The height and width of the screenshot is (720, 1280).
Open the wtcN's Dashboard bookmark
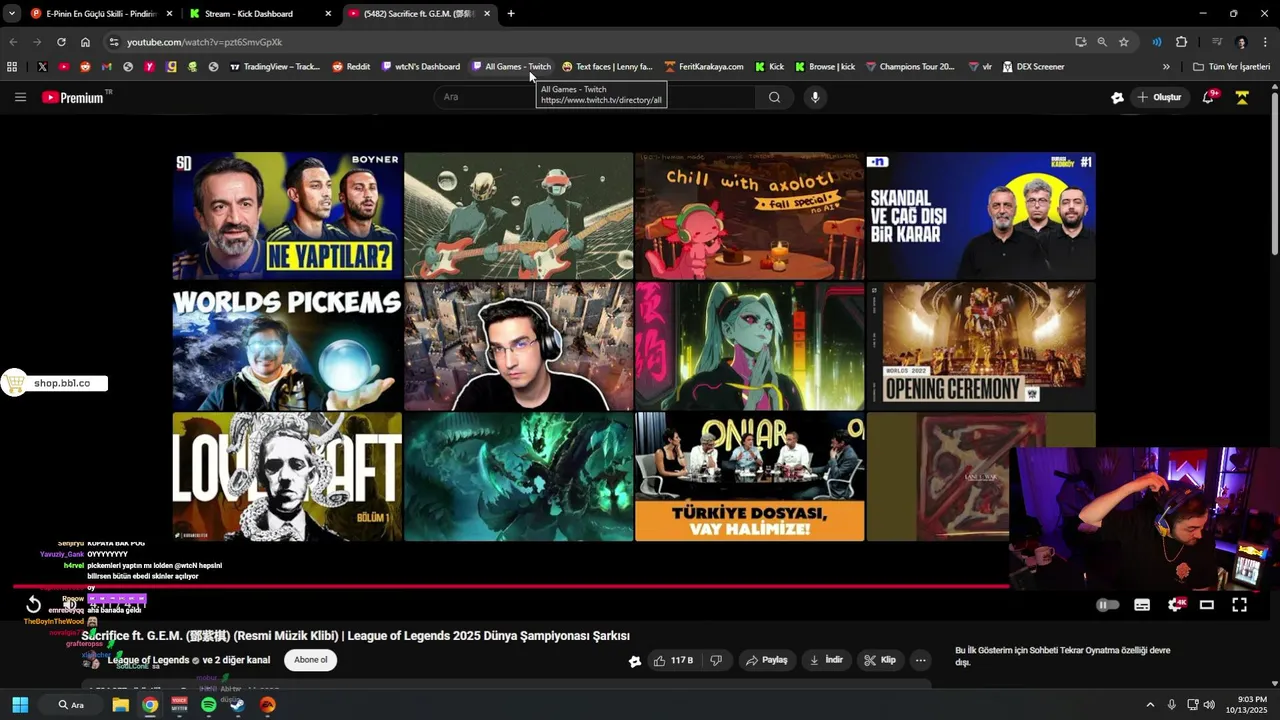[421, 67]
